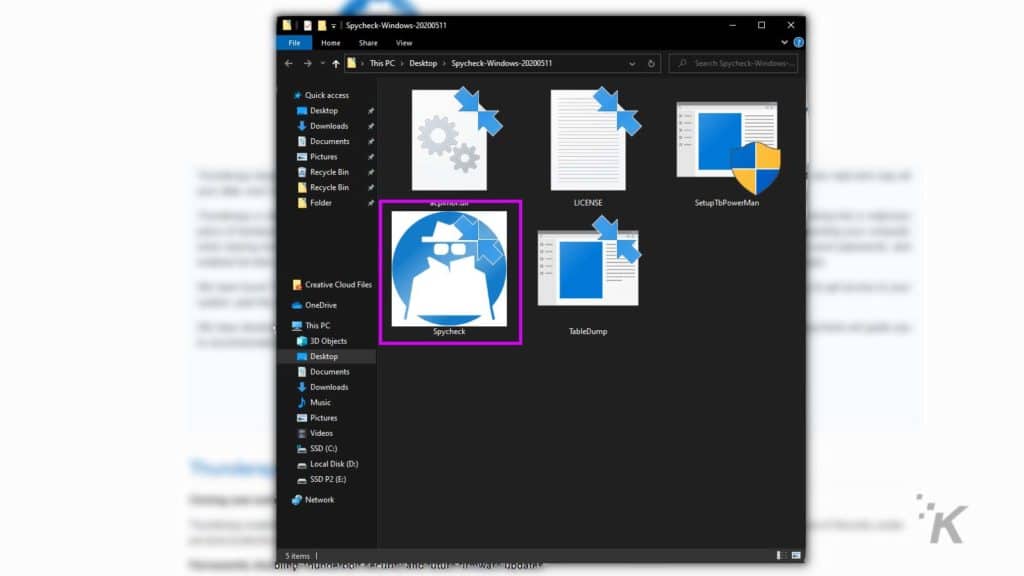
Task: Click Desktop in the address breadcrumb
Action: tap(422, 63)
